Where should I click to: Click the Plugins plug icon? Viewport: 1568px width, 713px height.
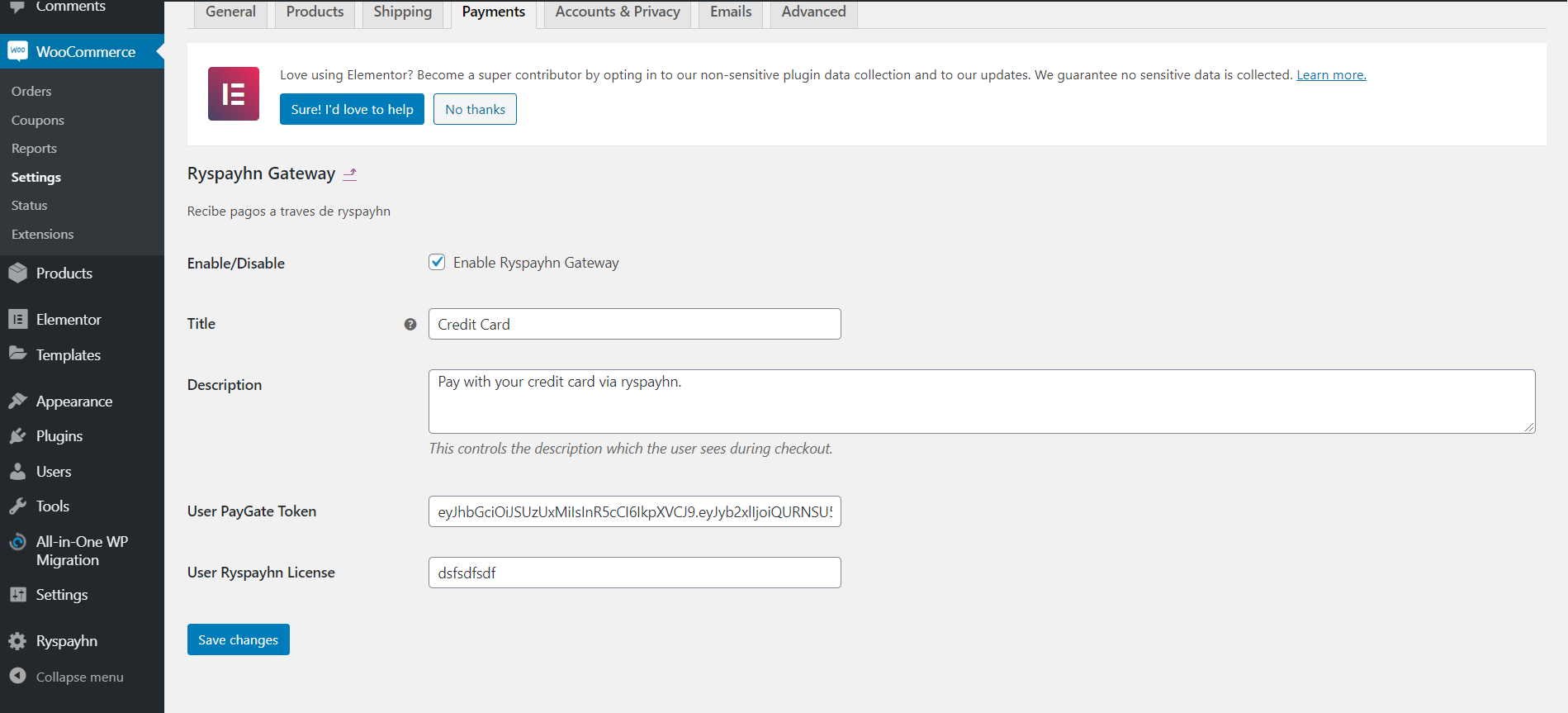17,436
